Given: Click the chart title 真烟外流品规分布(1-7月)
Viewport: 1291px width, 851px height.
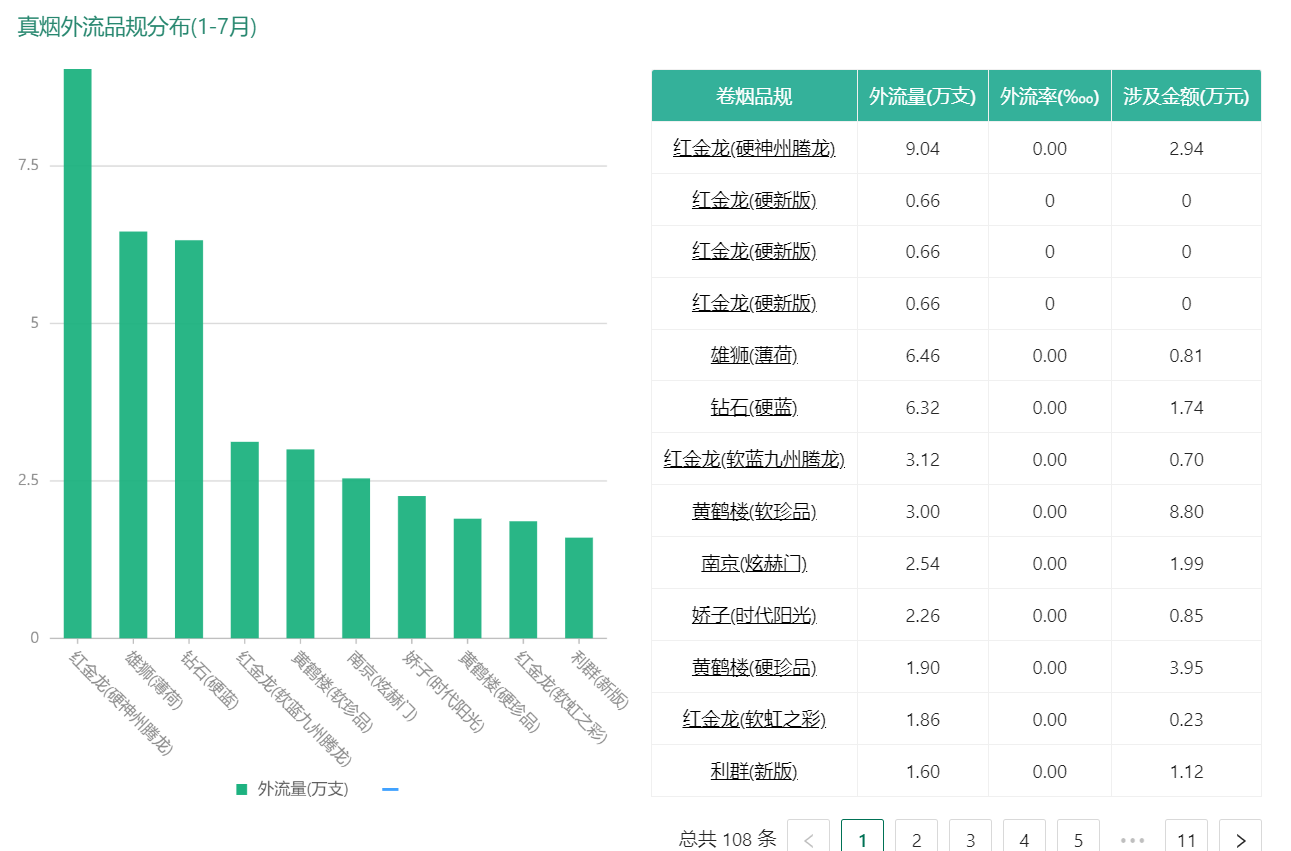Looking at the screenshot, I should 137,27.
